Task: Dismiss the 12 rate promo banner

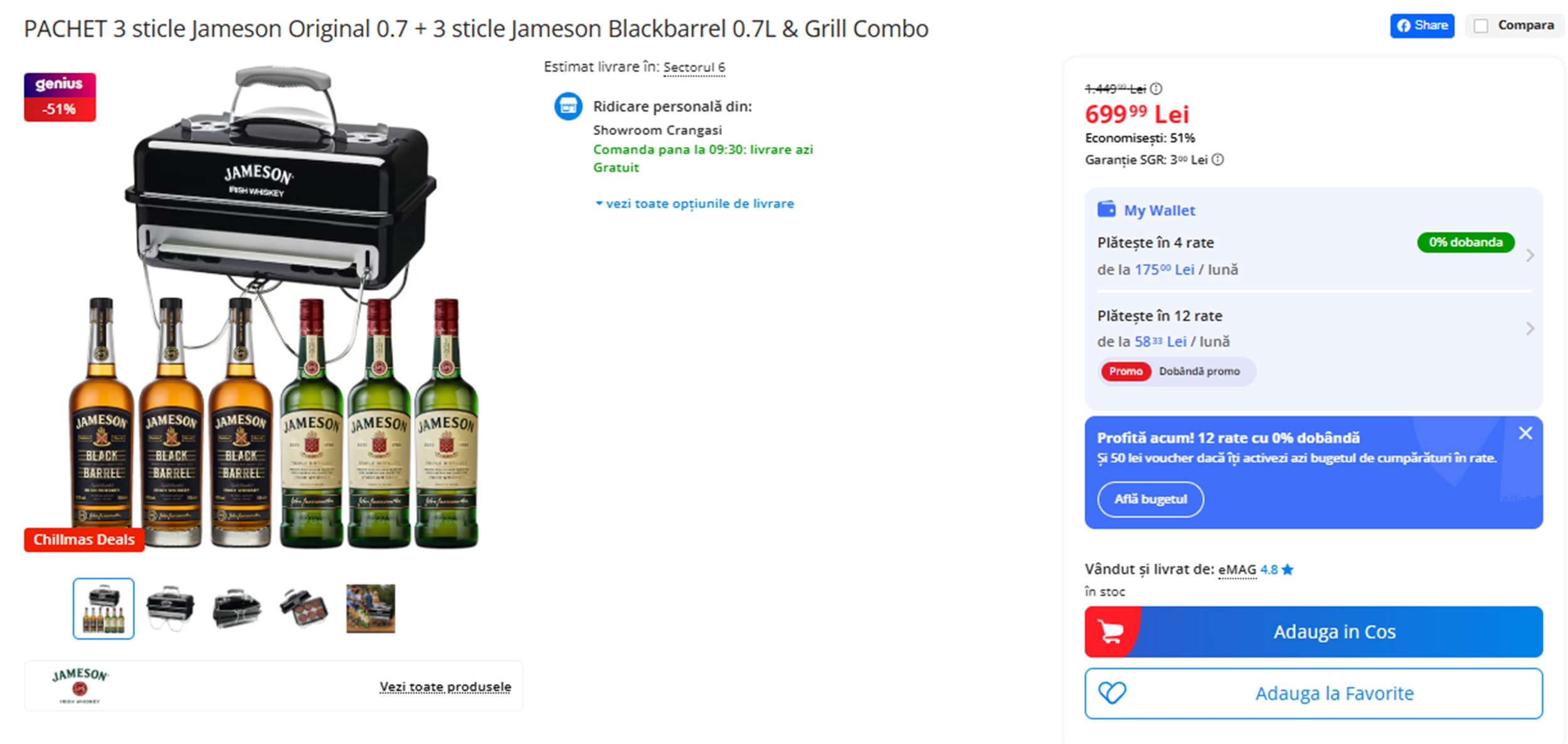Action: click(x=1524, y=433)
